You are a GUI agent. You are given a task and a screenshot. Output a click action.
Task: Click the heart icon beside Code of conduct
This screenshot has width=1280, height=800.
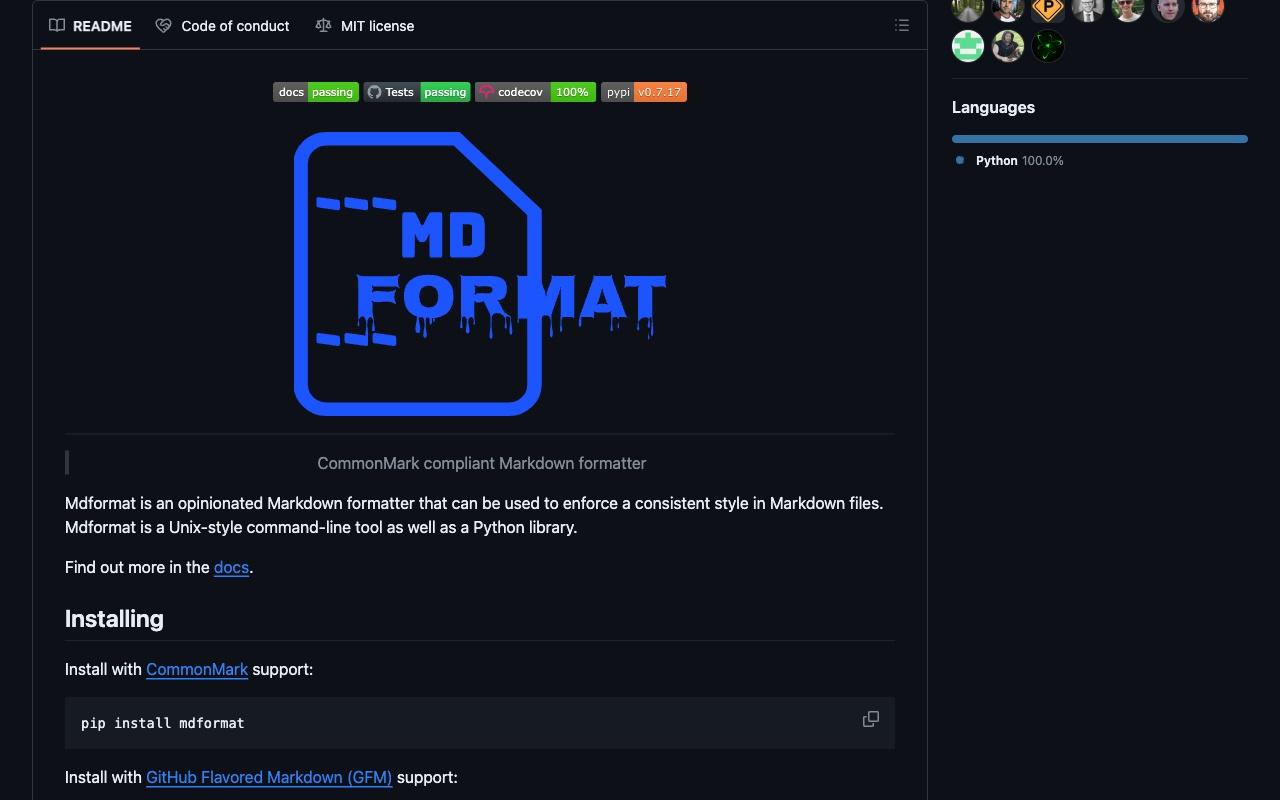163,26
